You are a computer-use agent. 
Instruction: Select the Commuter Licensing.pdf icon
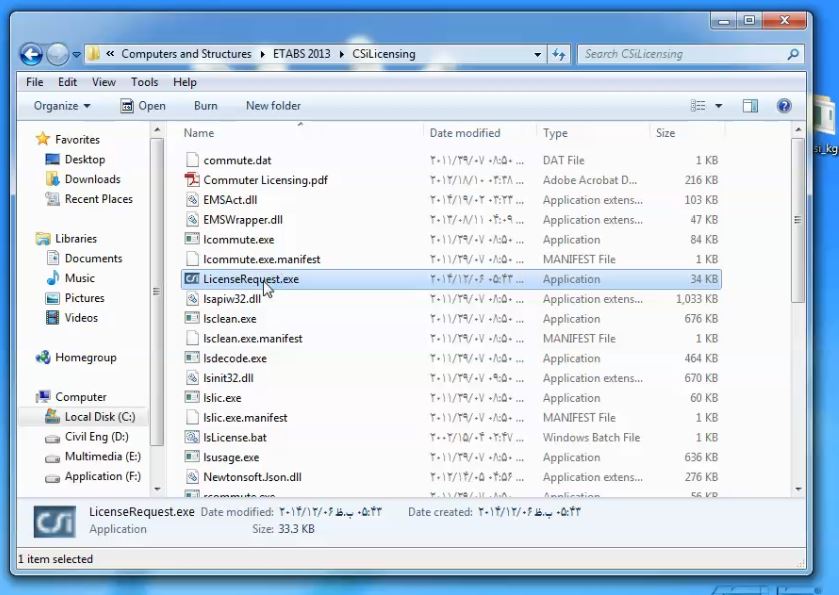(192, 180)
